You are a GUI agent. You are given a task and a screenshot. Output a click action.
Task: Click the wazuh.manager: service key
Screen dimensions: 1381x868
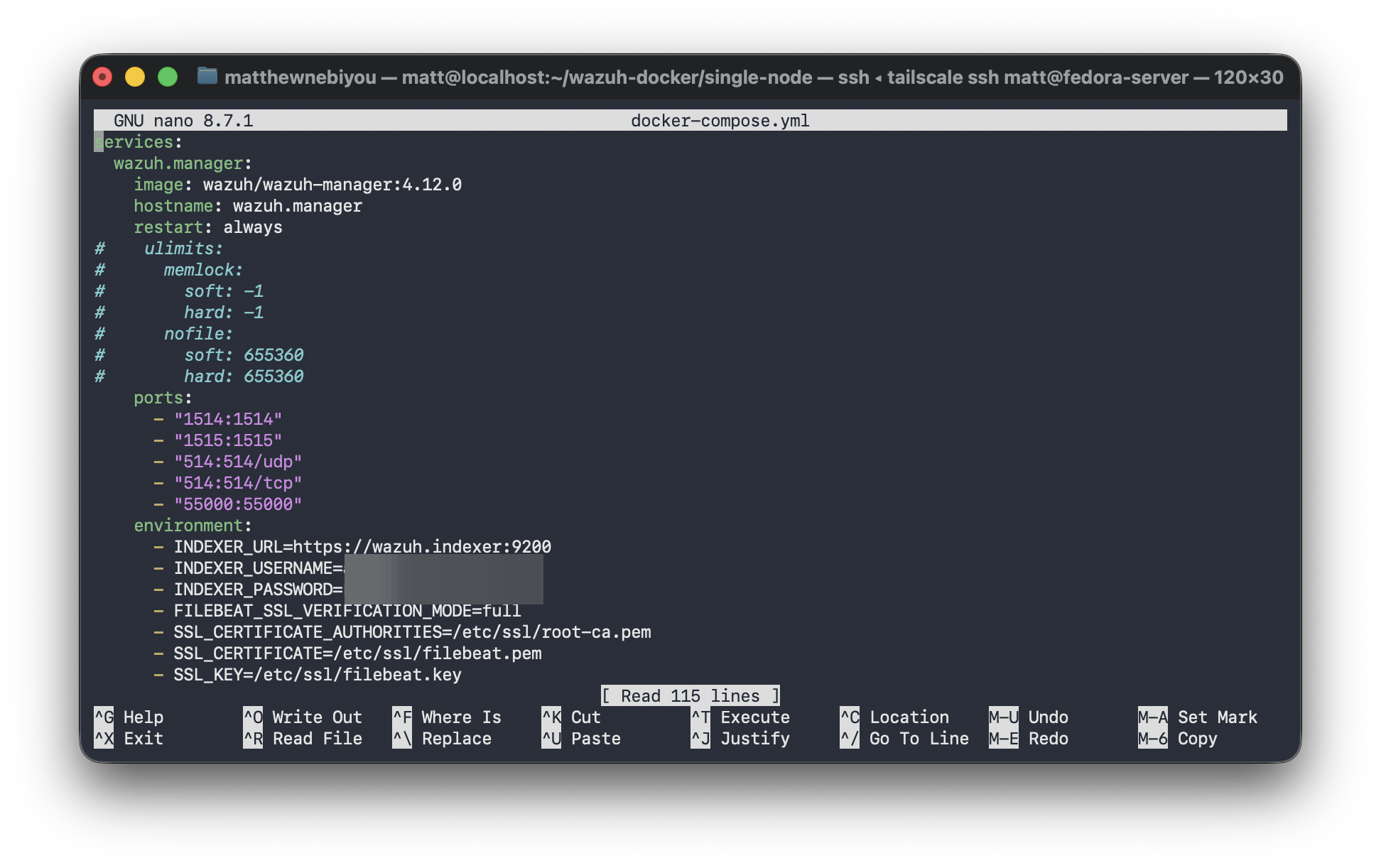tap(183, 163)
